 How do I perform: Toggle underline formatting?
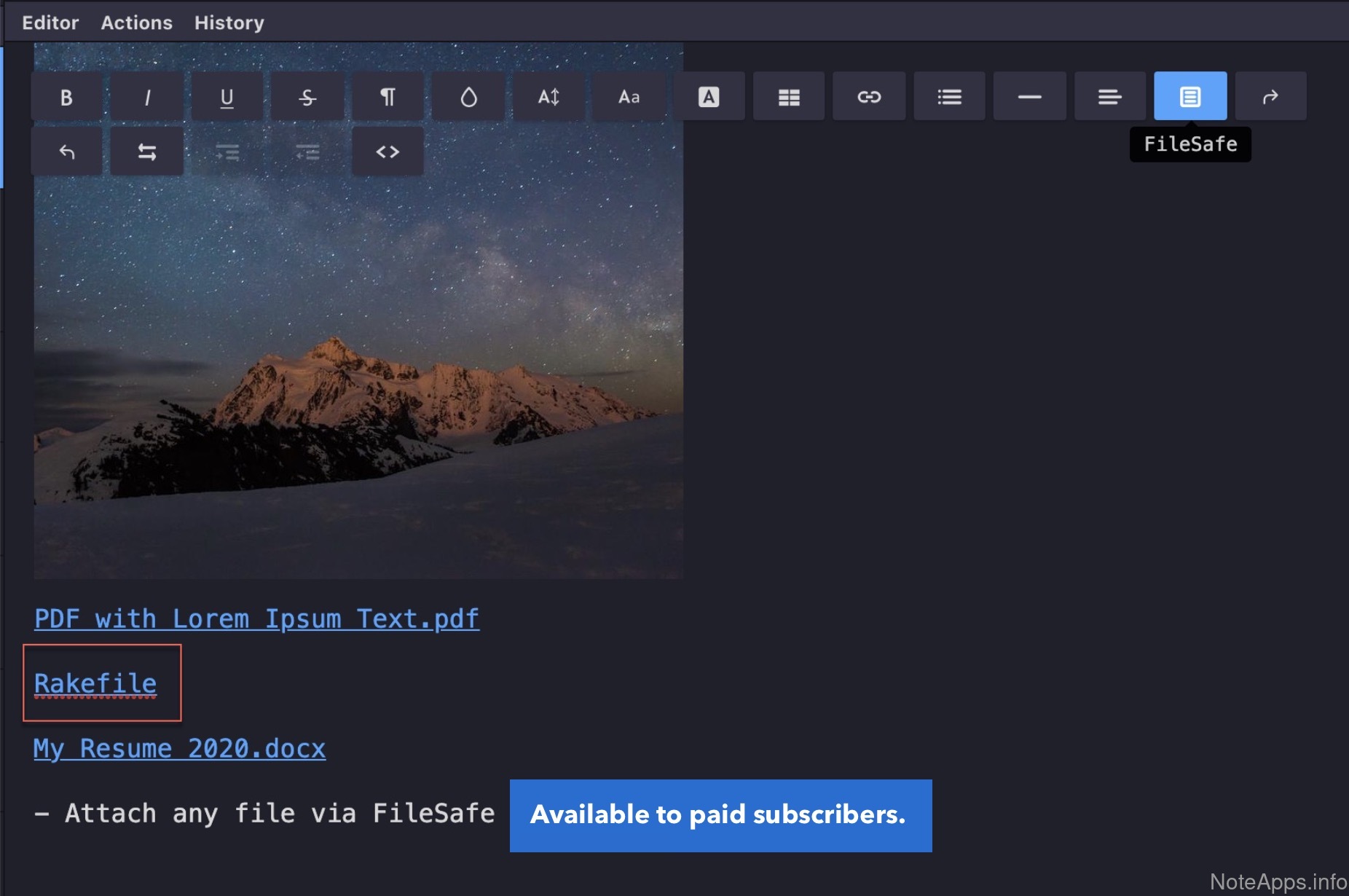pos(227,97)
